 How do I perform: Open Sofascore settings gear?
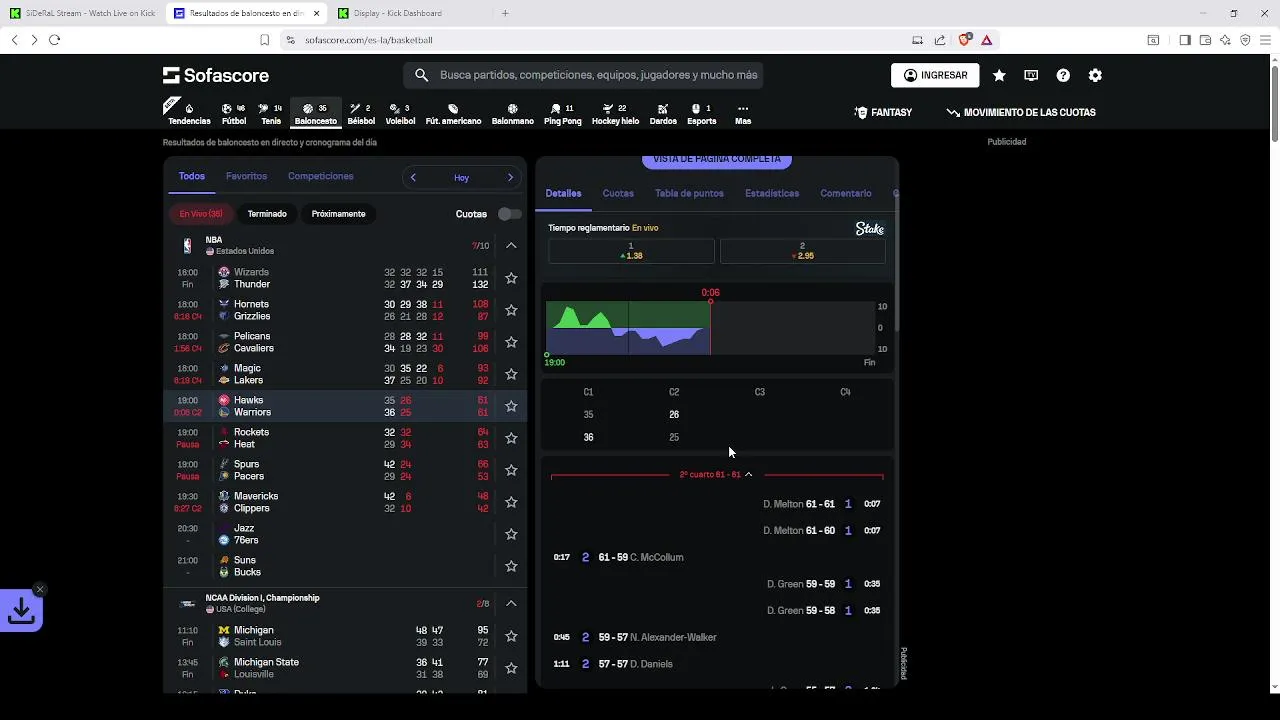(1095, 75)
